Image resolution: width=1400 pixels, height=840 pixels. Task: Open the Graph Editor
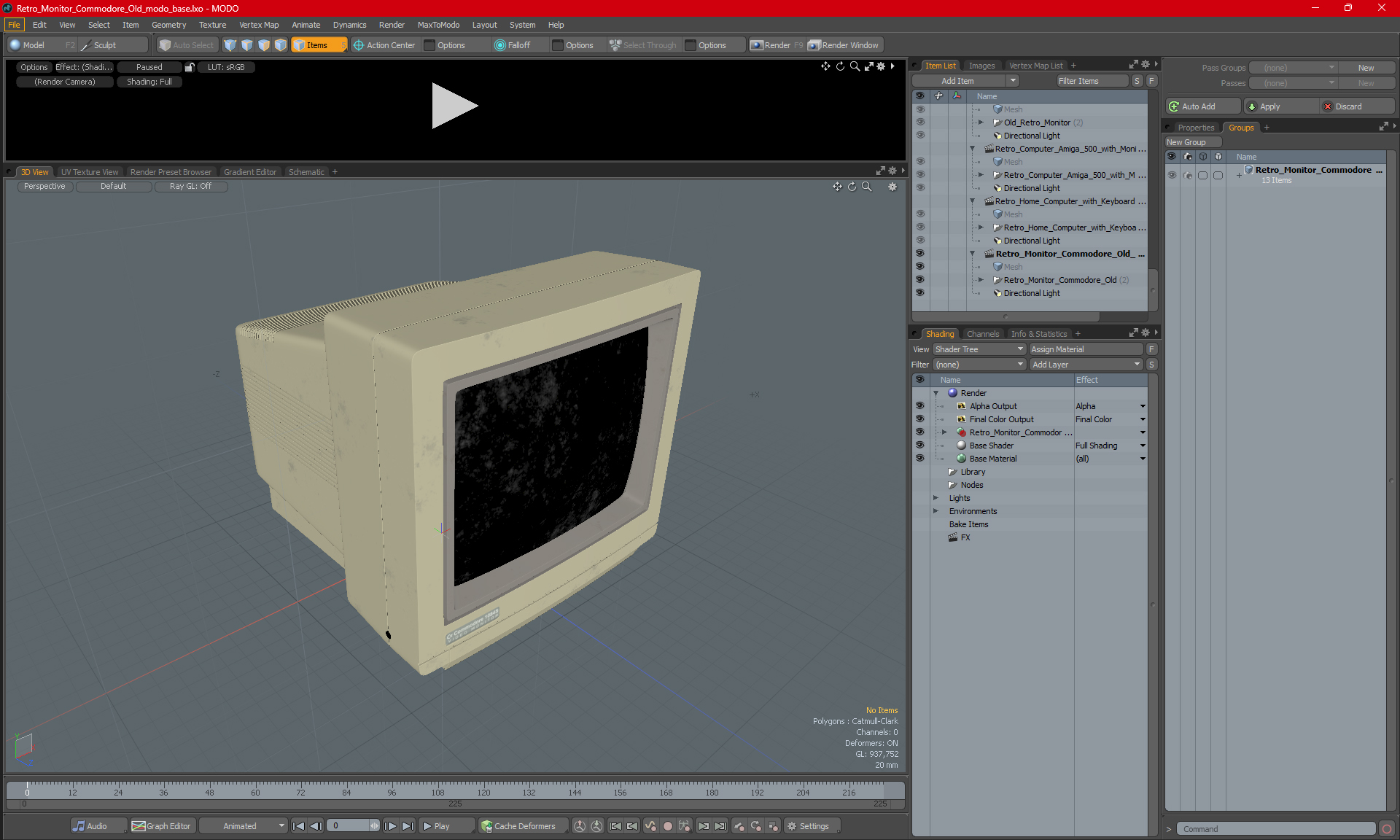coord(162,826)
